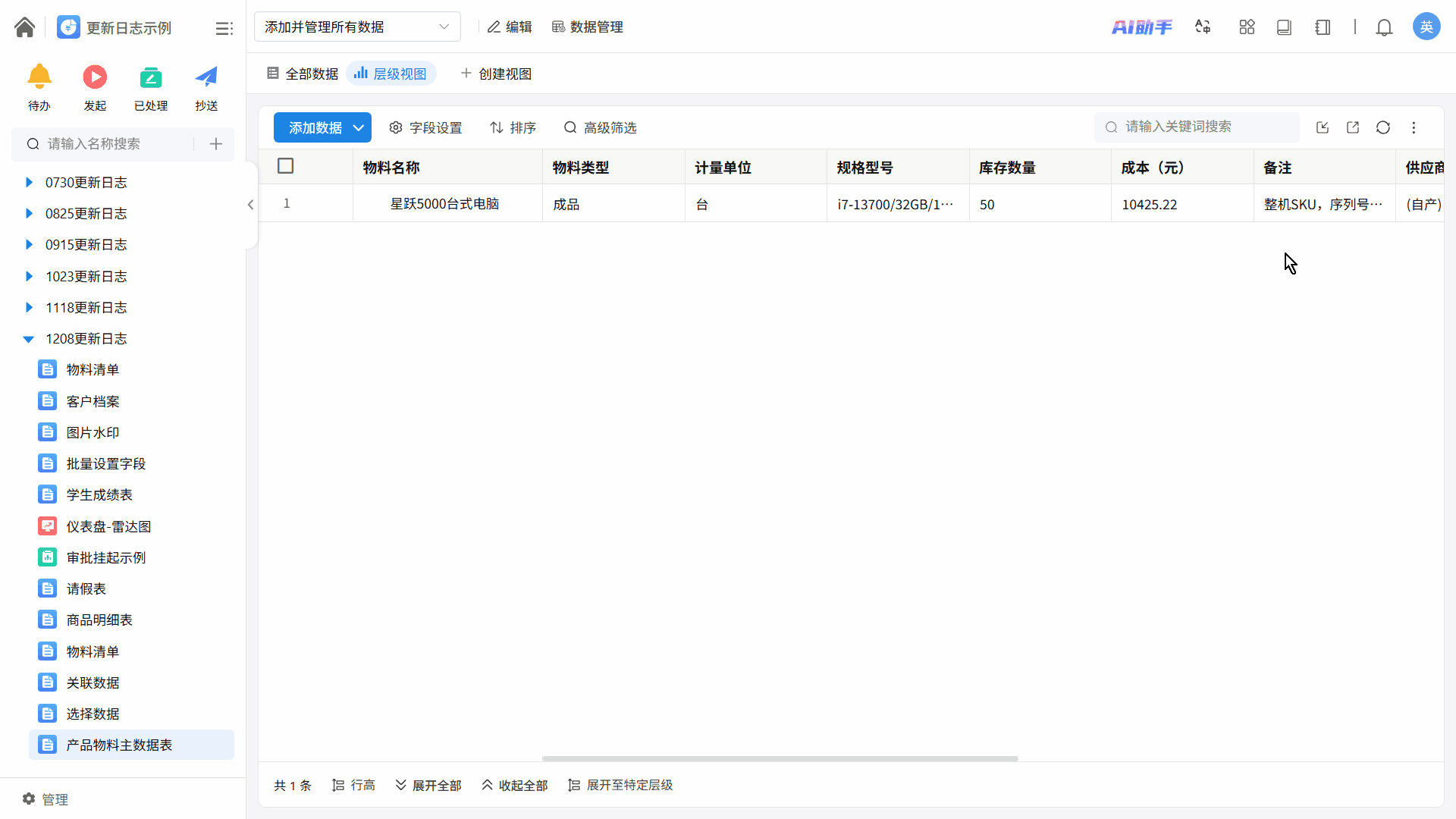Open the 已处理 processed icon

151,77
